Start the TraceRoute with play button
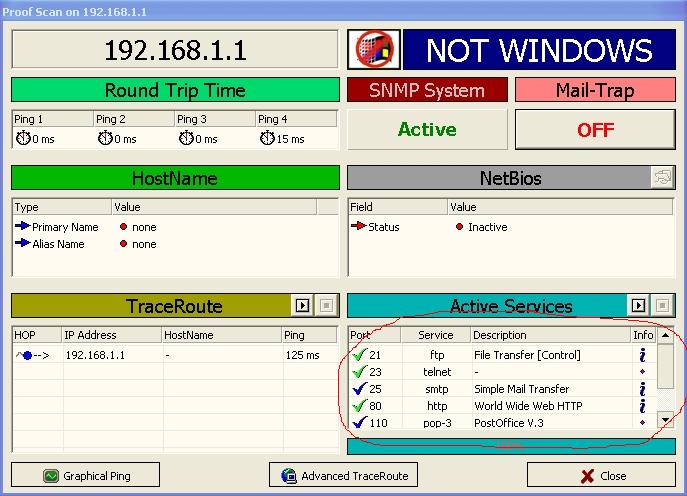Image resolution: width=687 pixels, height=496 pixels. [x=302, y=305]
